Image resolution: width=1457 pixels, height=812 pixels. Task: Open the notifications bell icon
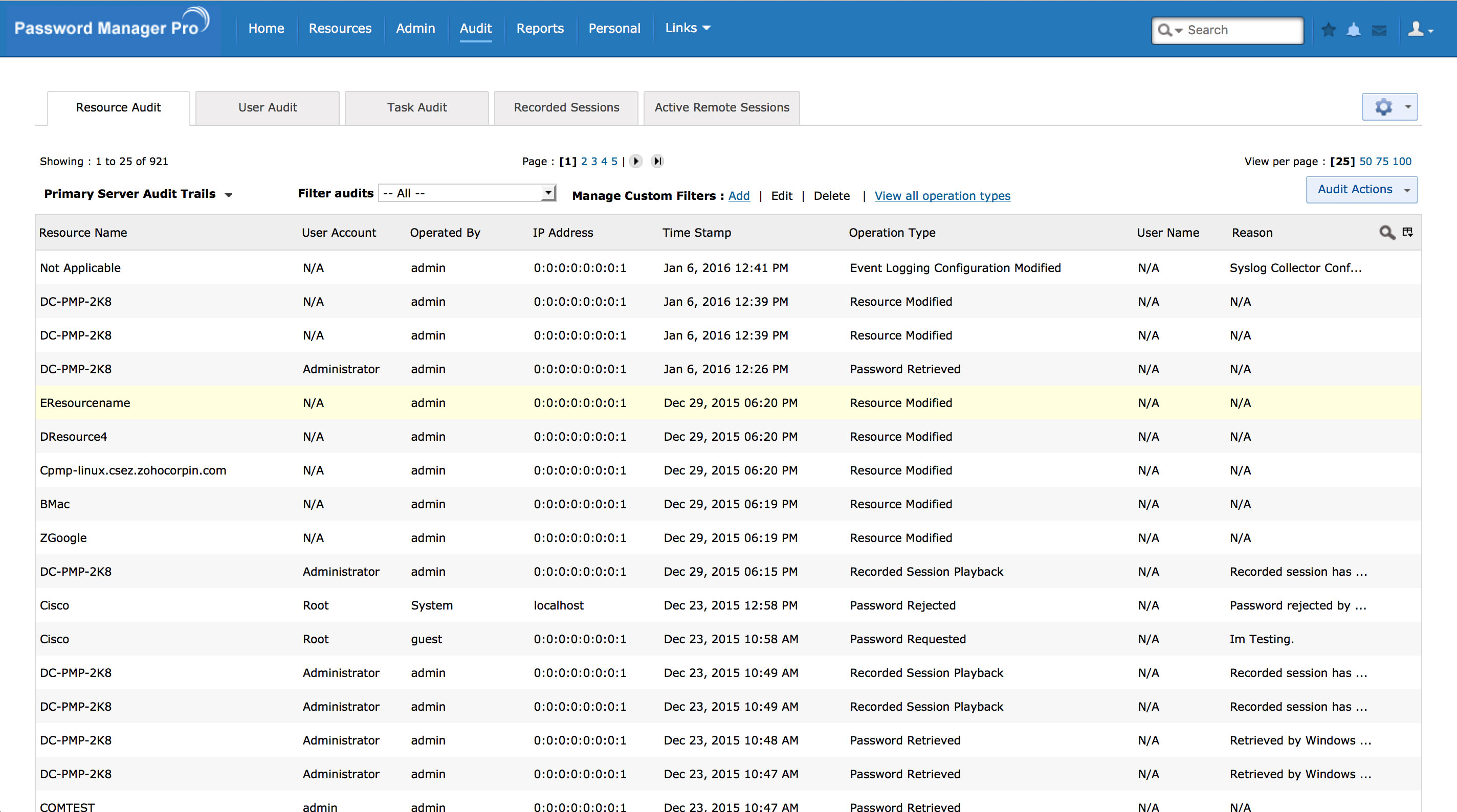coord(1354,30)
